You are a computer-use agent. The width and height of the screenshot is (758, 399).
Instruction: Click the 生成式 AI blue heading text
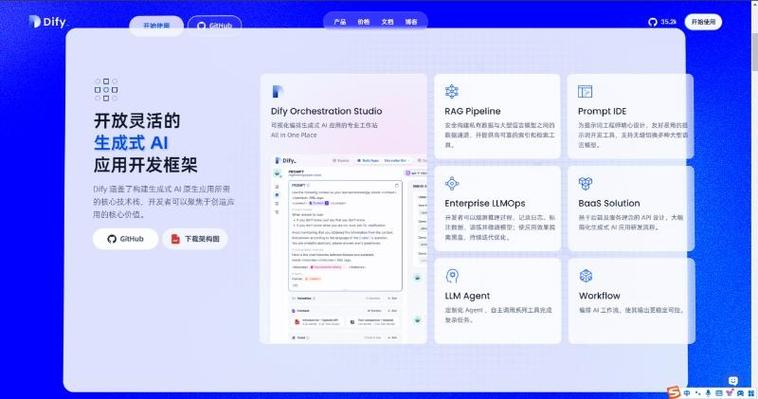131,143
